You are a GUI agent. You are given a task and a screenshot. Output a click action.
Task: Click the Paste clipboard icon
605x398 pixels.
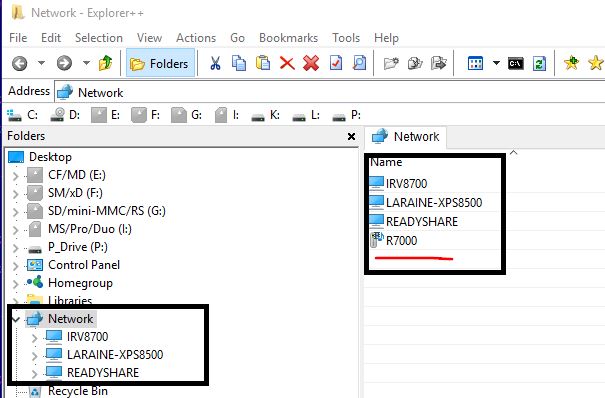[x=263, y=63]
